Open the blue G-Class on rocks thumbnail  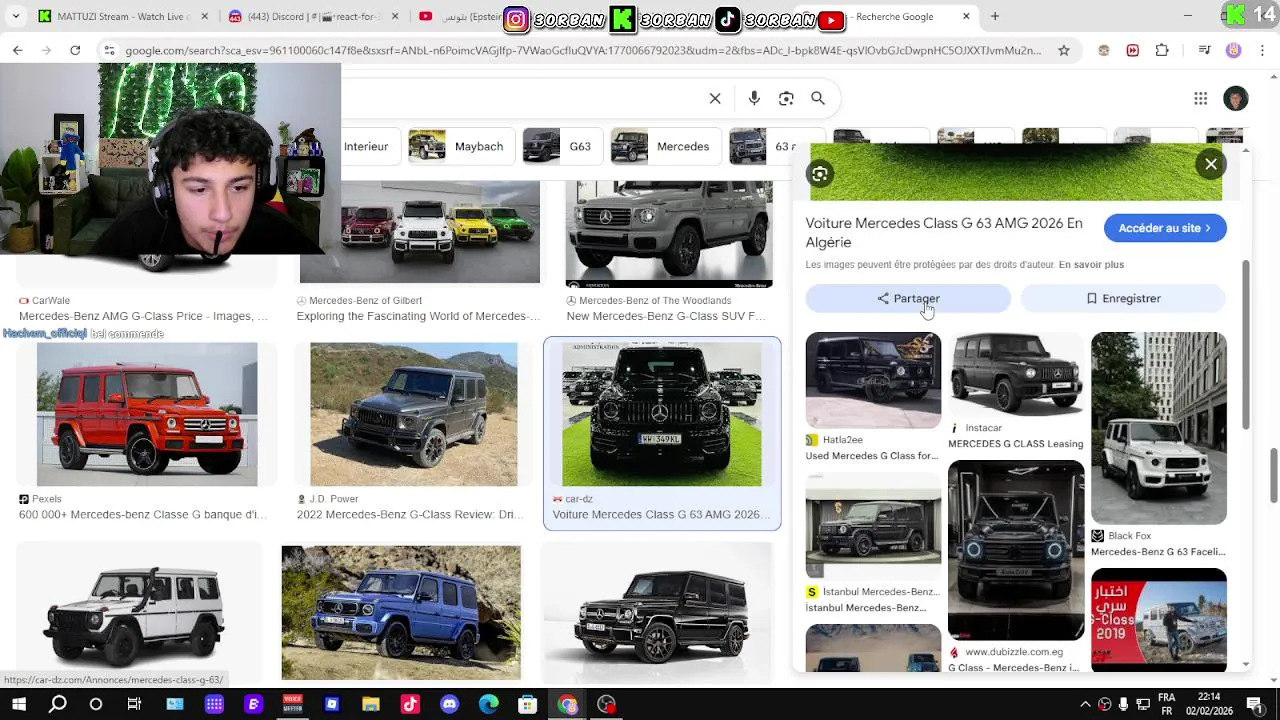(401, 612)
